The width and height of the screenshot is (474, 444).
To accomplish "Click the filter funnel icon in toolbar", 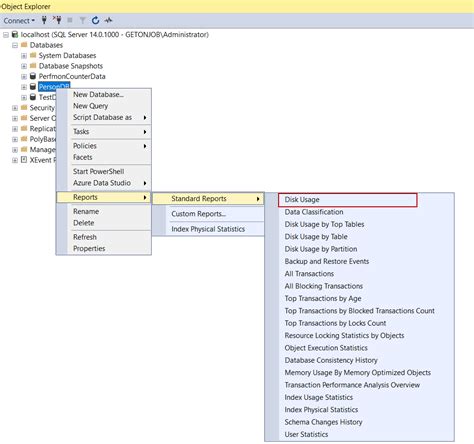I will tap(82, 21).
